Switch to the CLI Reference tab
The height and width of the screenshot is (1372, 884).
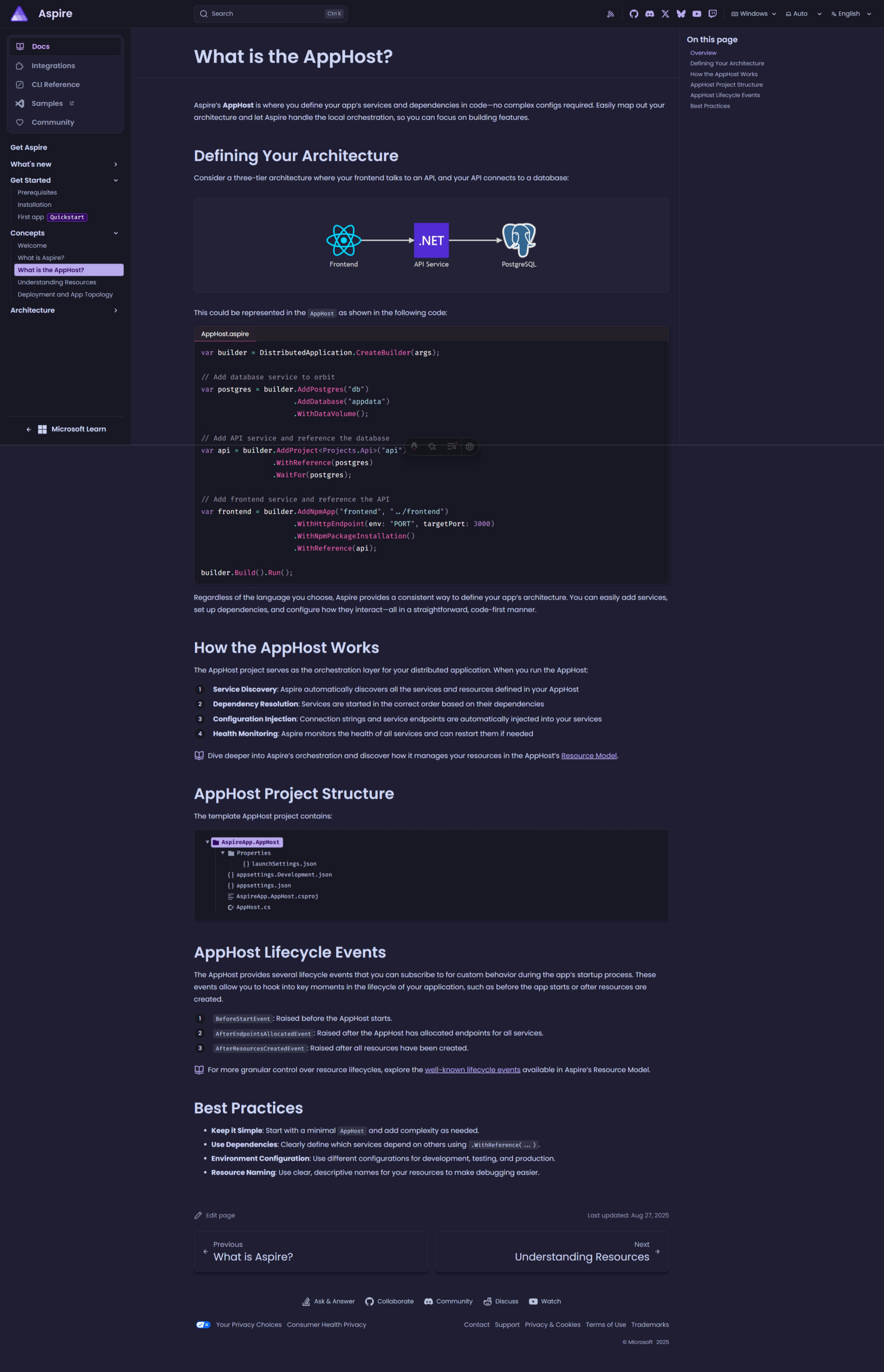click(x=55, y=85)
